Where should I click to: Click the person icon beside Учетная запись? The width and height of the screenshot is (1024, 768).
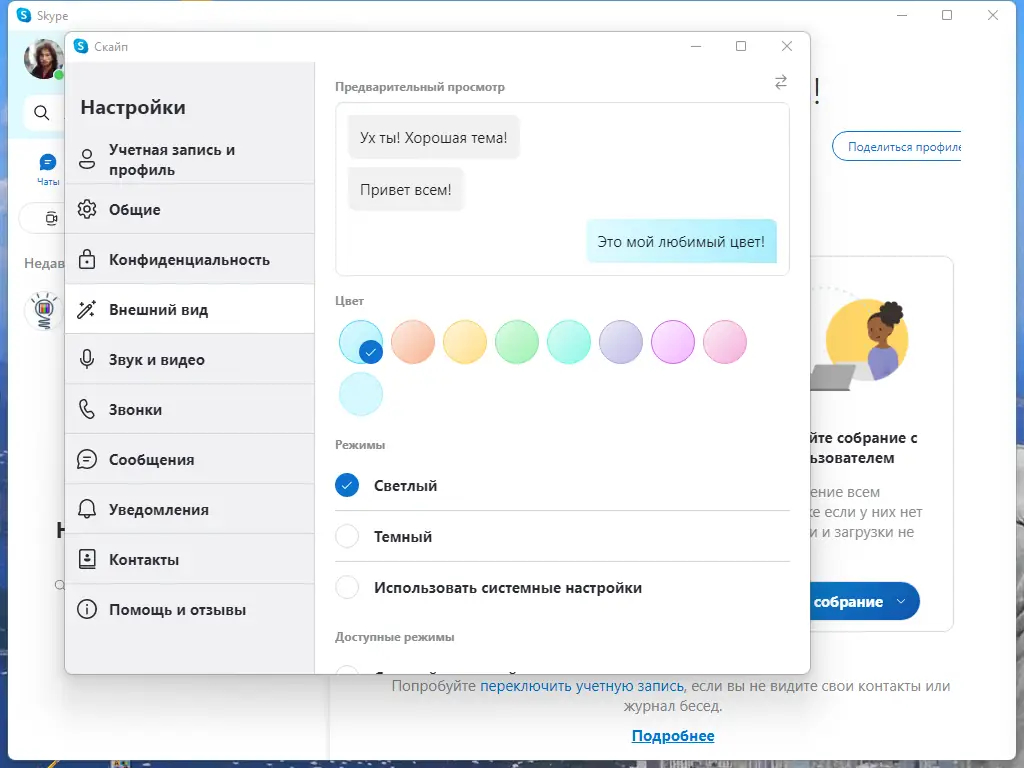coord(87,159)
